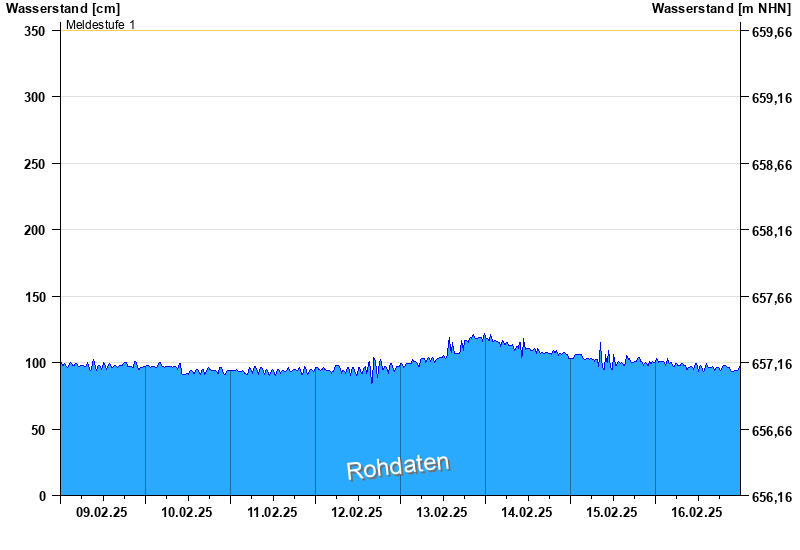Click the 0 value on left axis
Viewport: 800px width, 550px height.
(42, 496)
